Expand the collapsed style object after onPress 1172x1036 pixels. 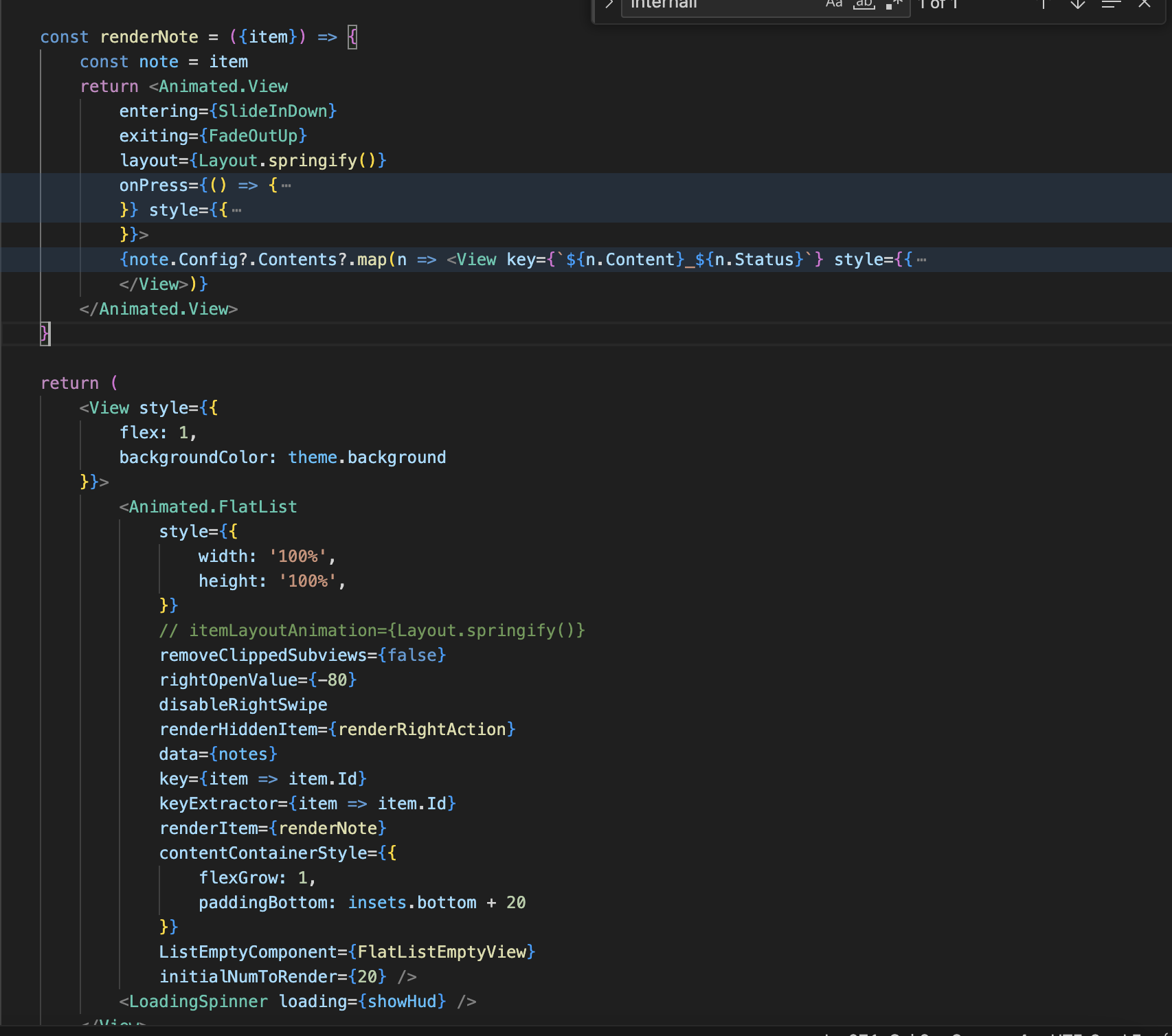(x=237, y=210)
